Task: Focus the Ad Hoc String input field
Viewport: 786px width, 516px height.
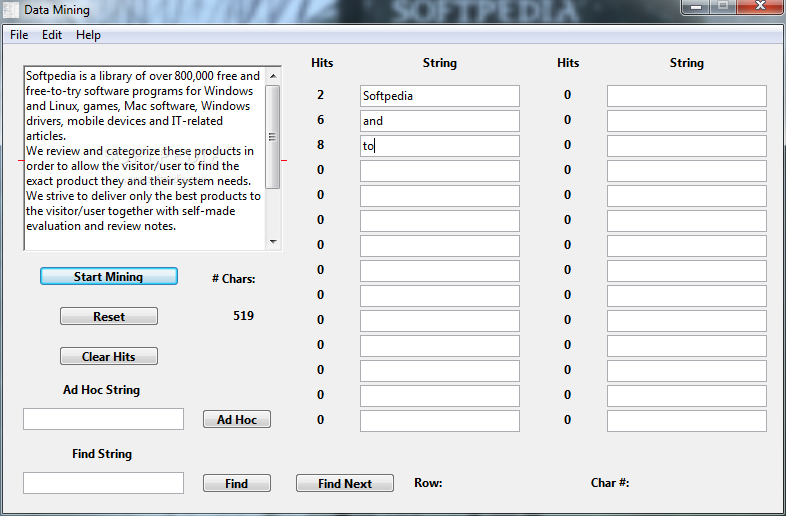Action: point(103,419)
